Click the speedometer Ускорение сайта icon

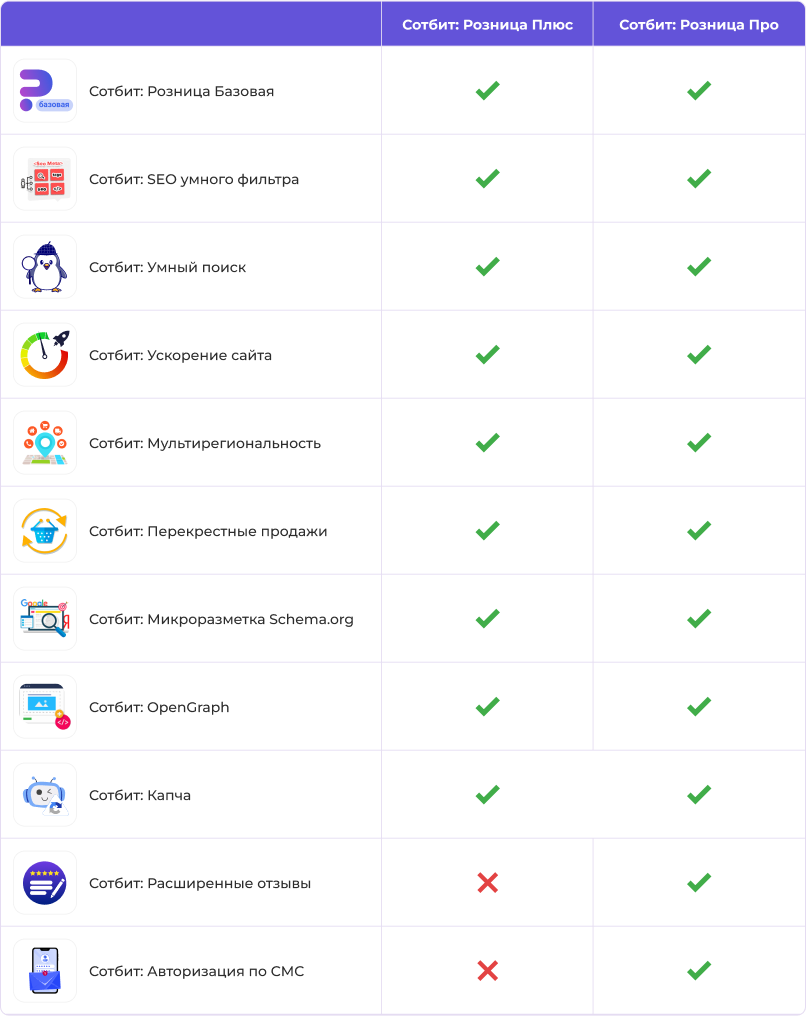45,355
